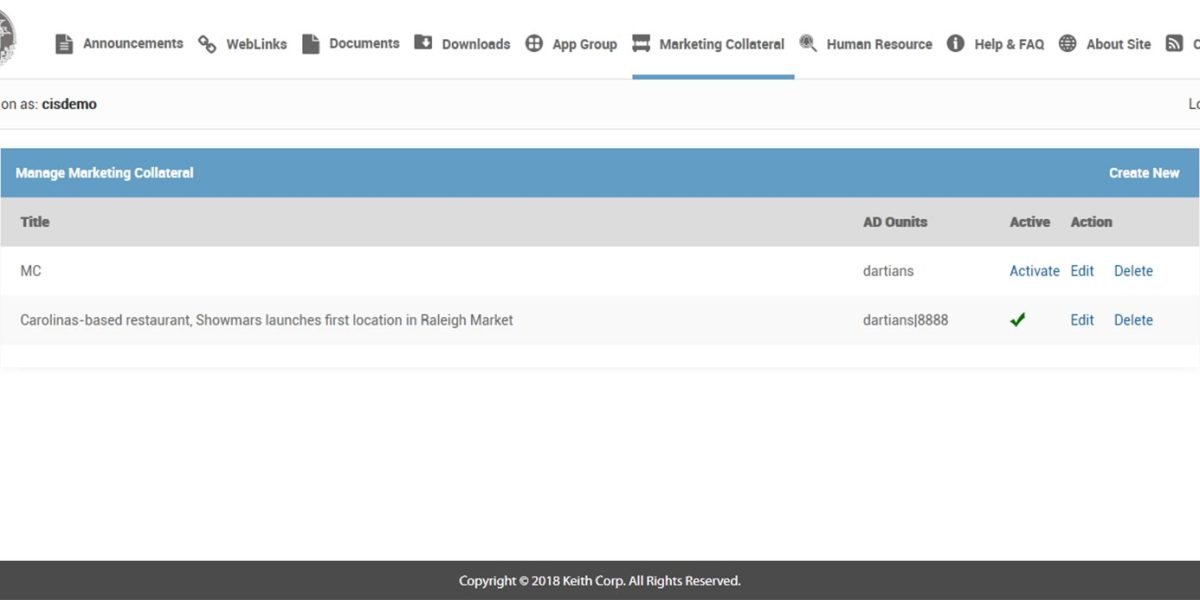Edit the MC collateral entry
The height and width of the screenshot is (600, 1200).
tap(1082, 271)
